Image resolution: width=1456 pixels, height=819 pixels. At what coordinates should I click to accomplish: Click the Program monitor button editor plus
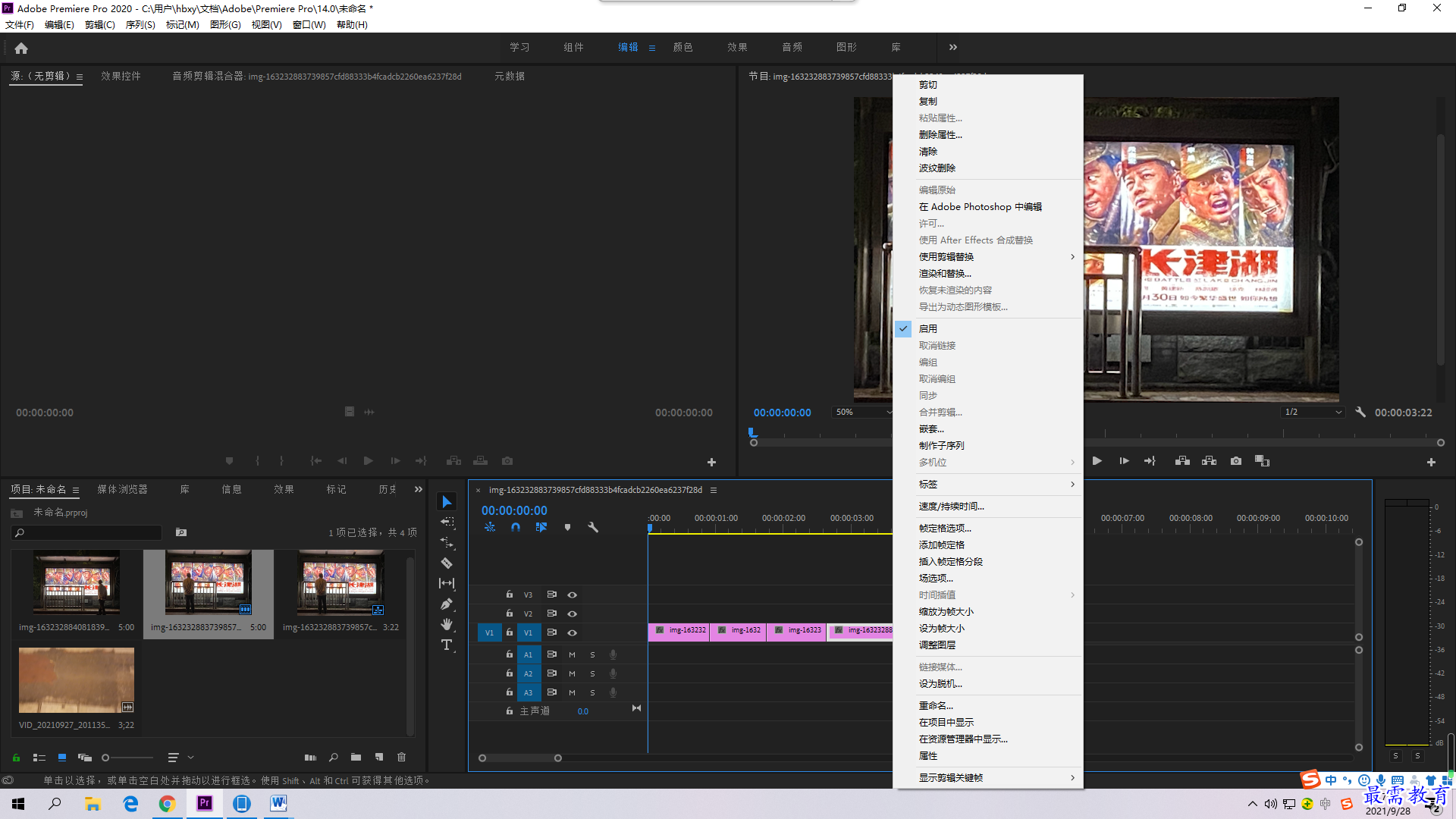point(1431,462)
